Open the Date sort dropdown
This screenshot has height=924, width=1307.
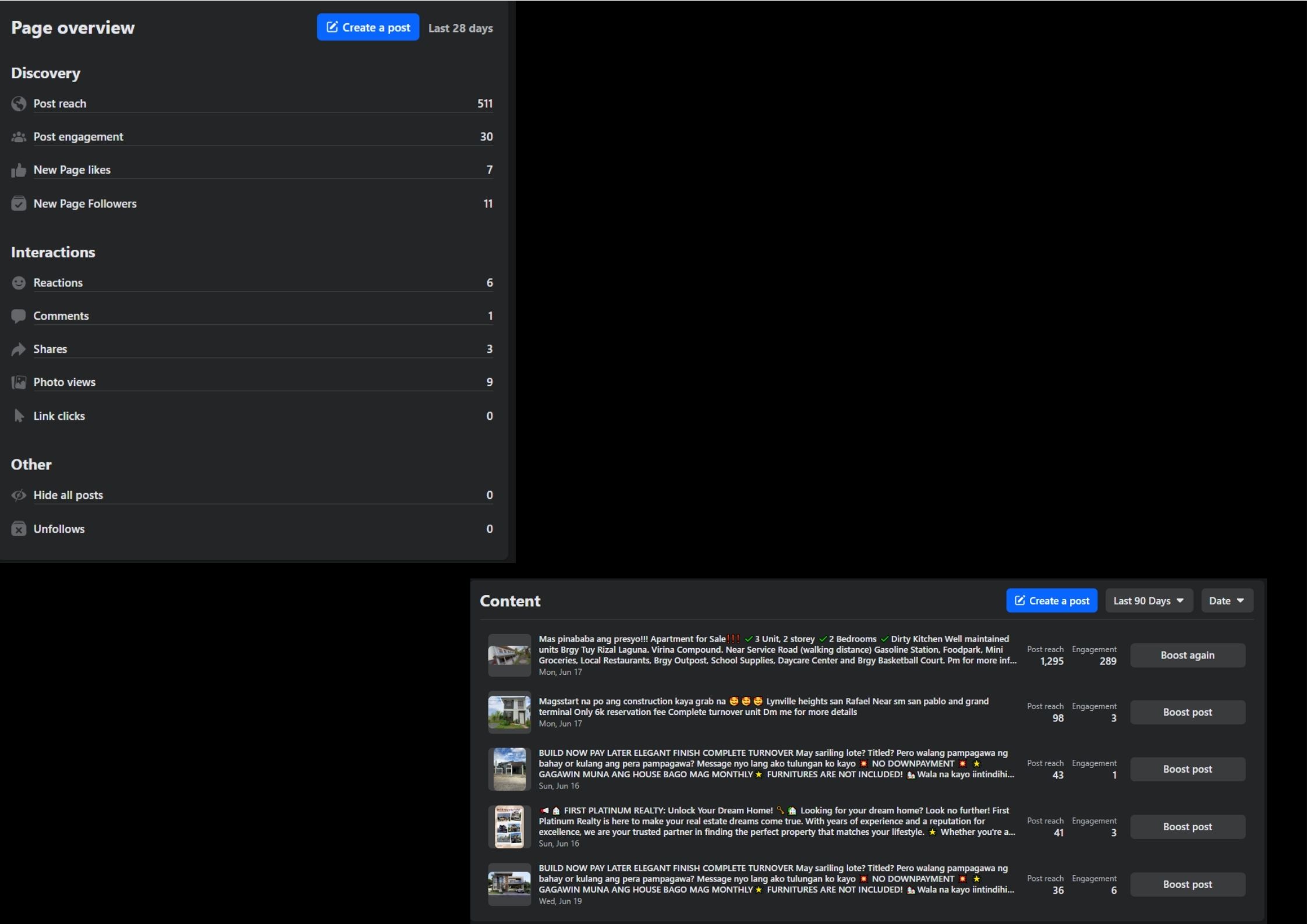pyautogui.click(x=1226, y=601)
